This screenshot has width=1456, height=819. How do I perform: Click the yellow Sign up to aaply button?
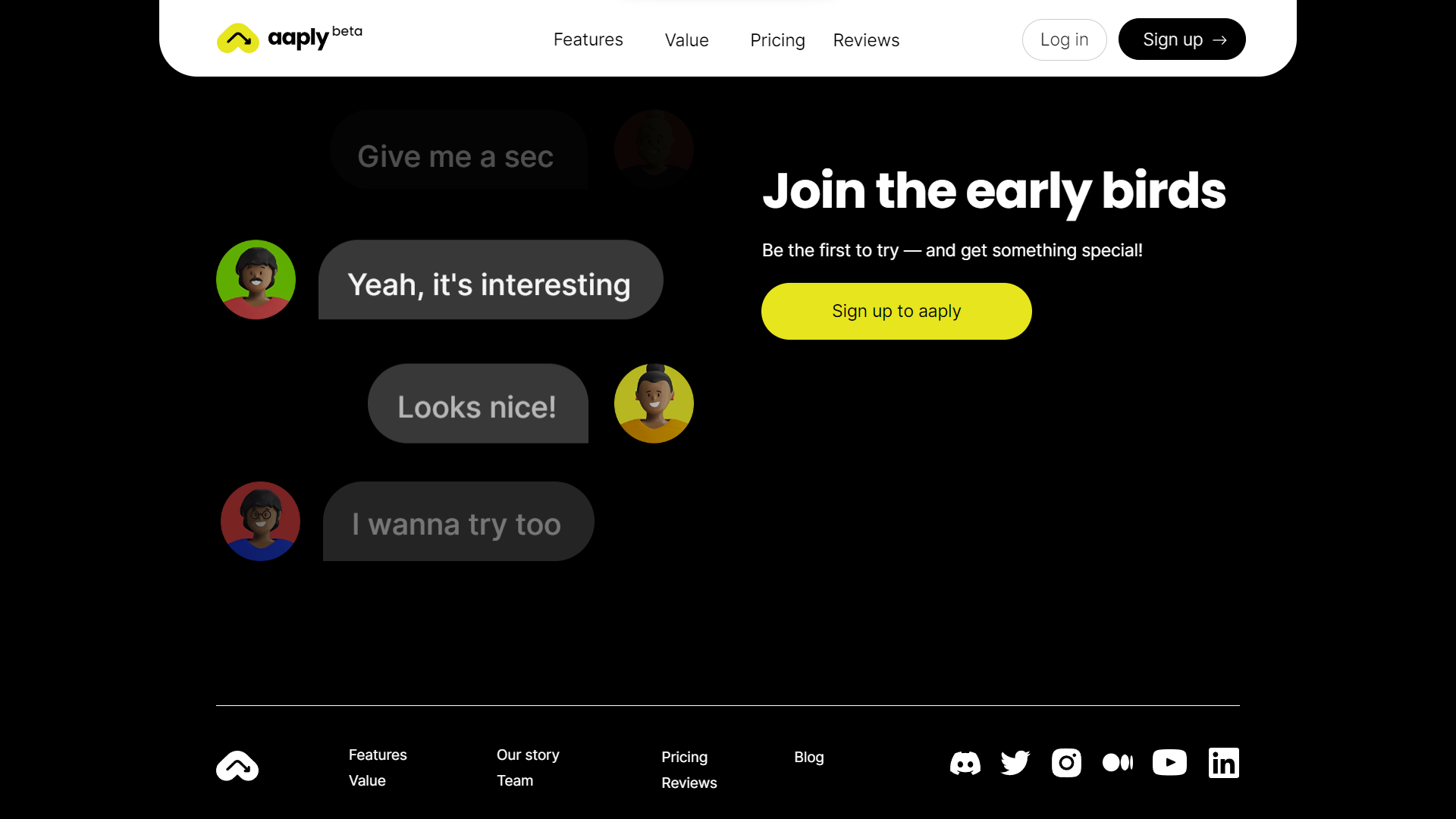(896, 311)
